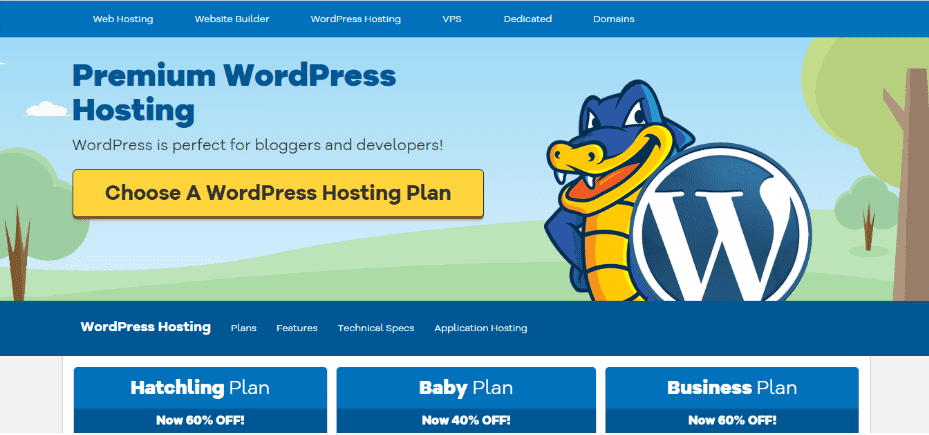Select WordPress Hosting in the top navigation
Screen dimensions: 929x435
pos(355,19)
